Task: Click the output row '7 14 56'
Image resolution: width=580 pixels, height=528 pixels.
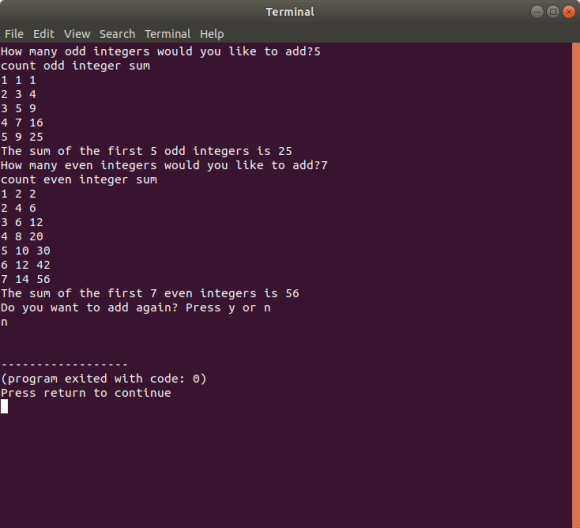Action: [26, 279]
